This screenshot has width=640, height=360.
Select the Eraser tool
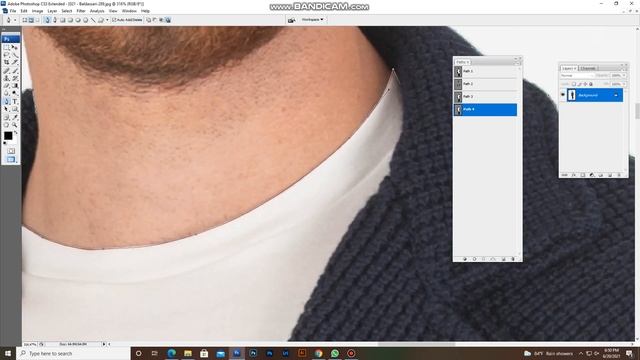[x=7, y=86]
